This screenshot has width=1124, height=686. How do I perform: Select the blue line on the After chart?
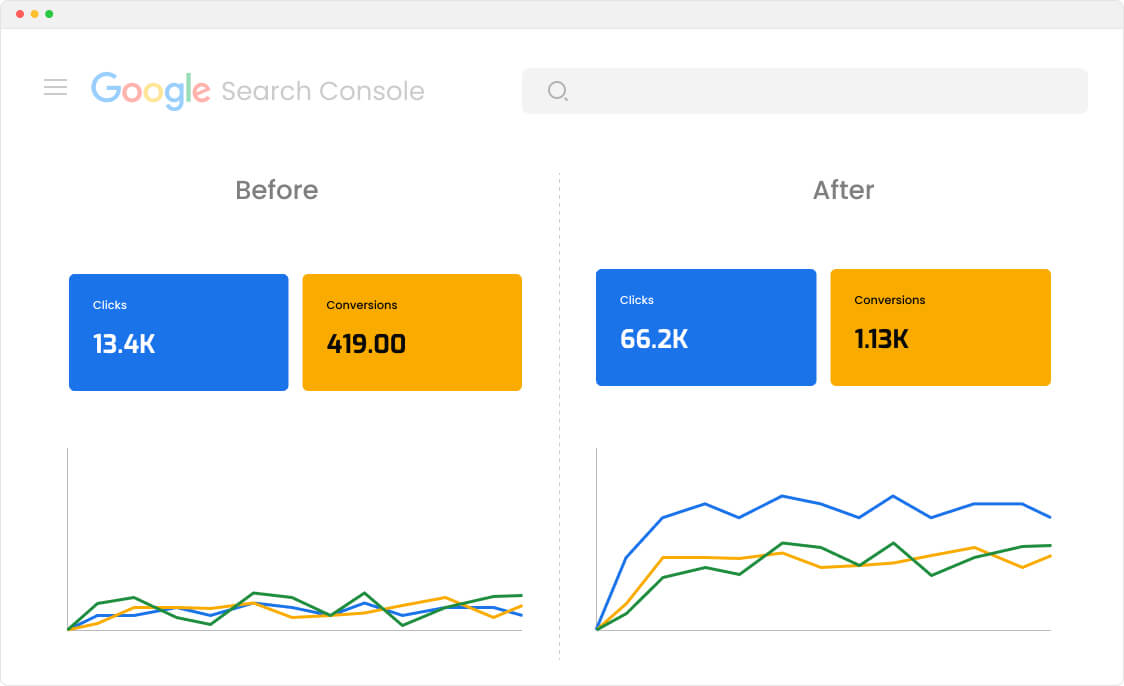click(x=780, y=497)
